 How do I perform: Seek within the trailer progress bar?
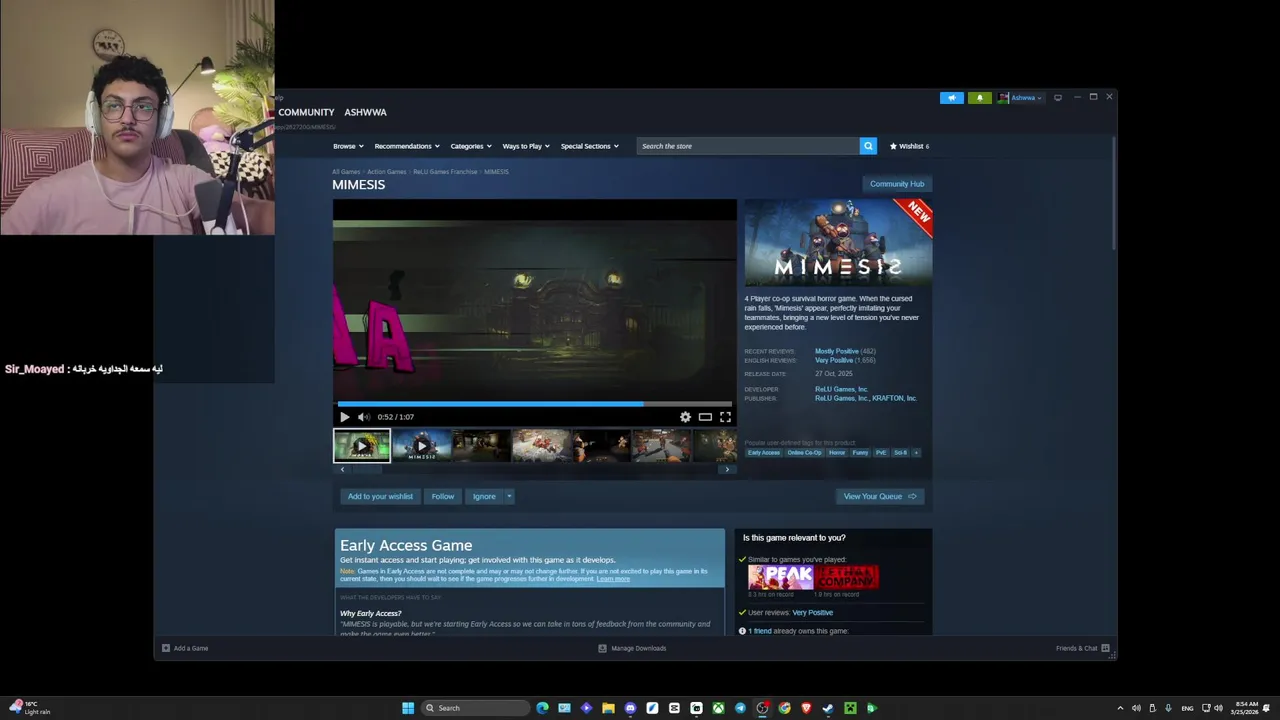click(535, 404)
